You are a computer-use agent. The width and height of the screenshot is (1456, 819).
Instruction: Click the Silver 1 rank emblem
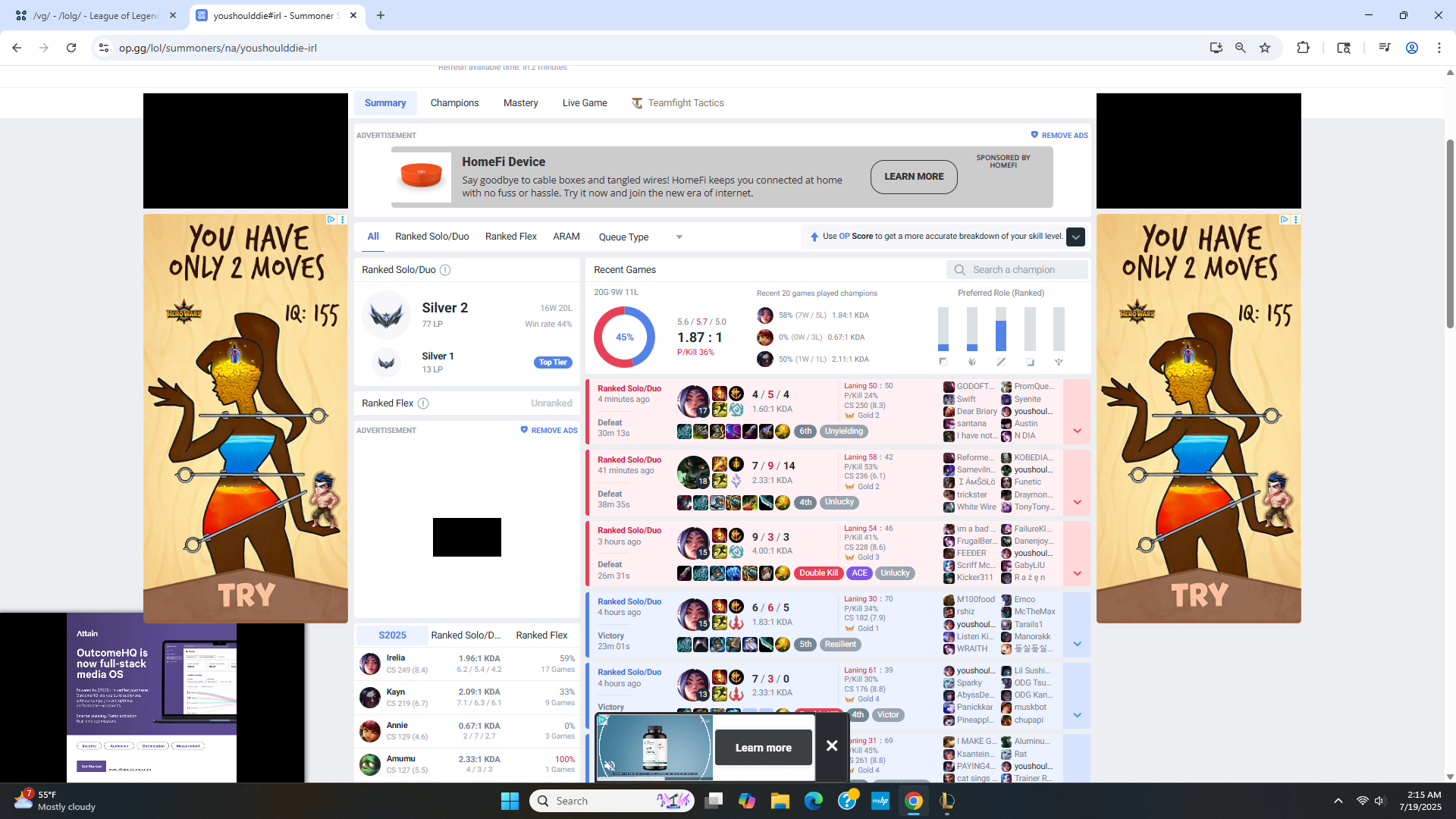(386, 362)
